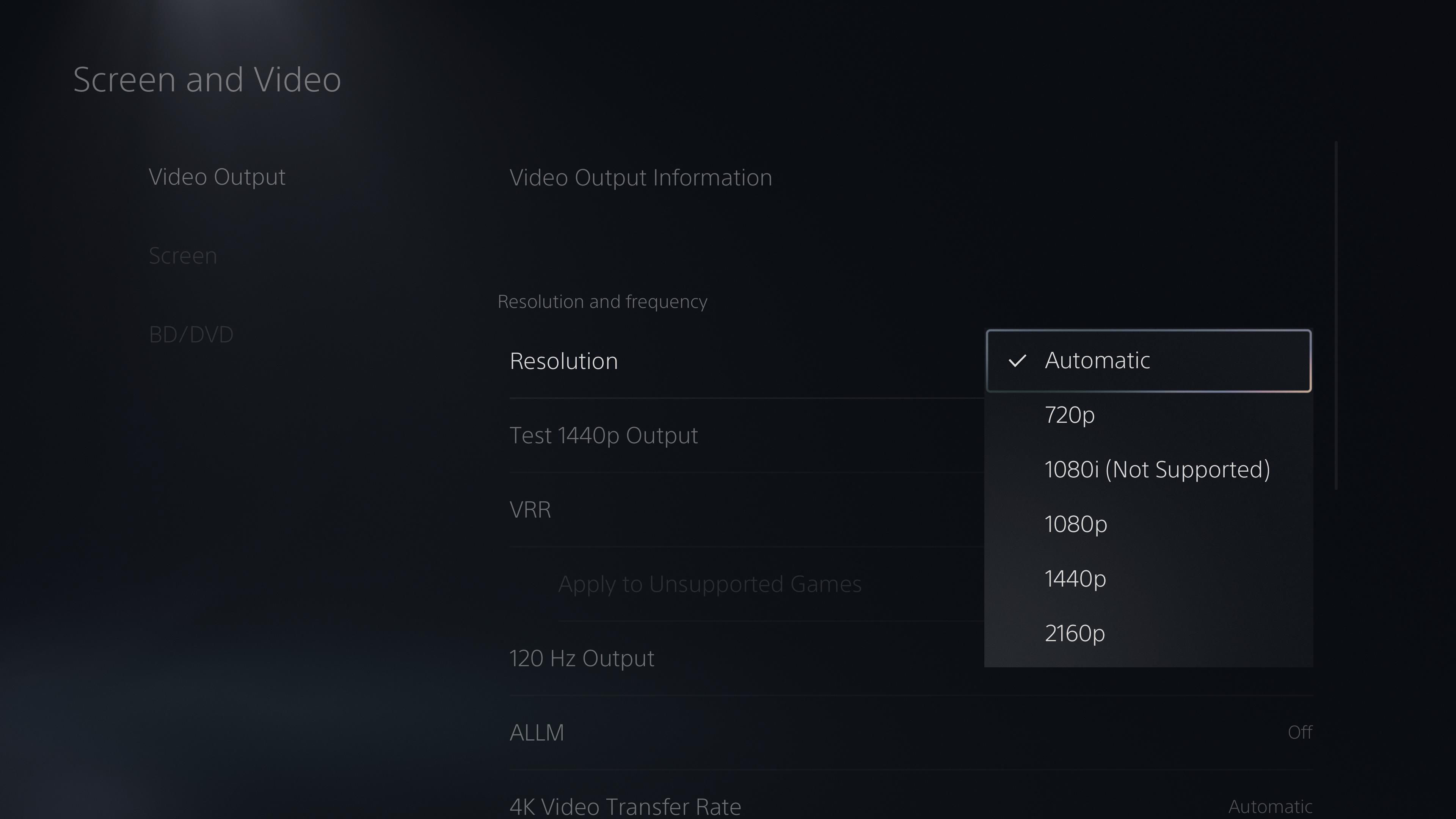Click Resolution and frequency header
Image resolution: width=1456 pixels, height=819 pixels.
(x=603, y=301)
